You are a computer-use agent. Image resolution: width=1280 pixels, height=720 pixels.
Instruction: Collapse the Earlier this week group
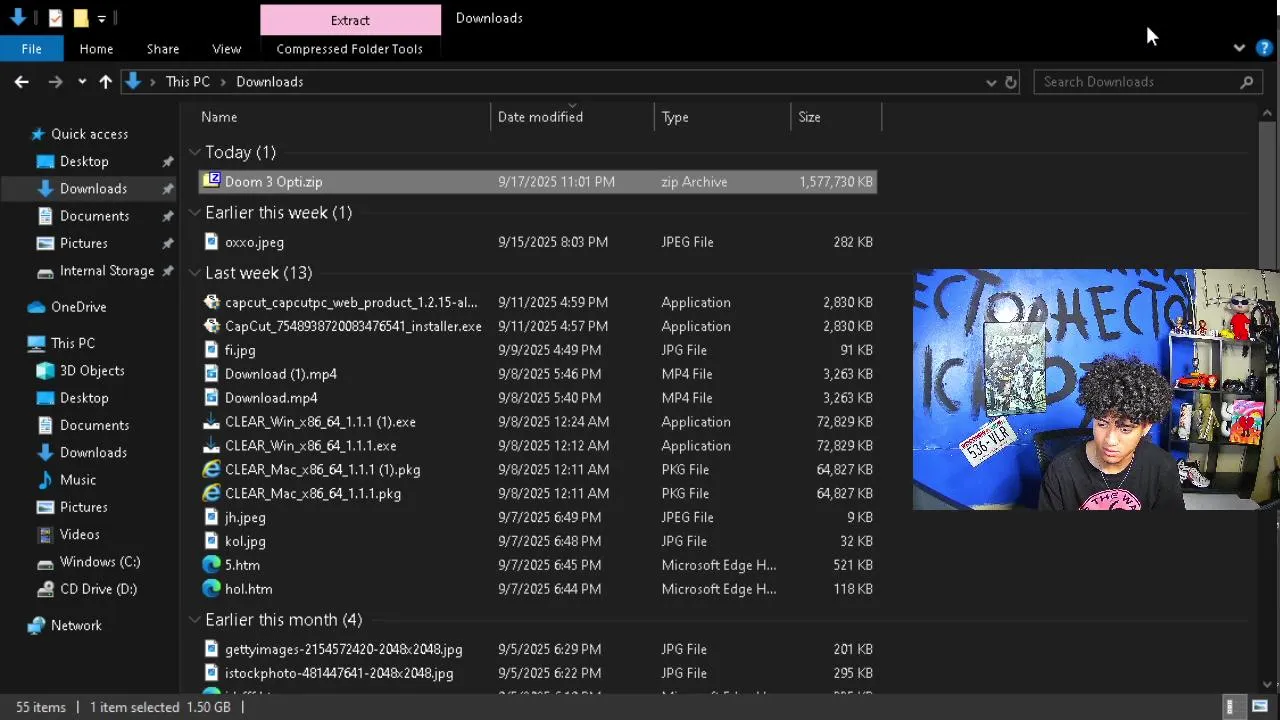click(194, 212)
